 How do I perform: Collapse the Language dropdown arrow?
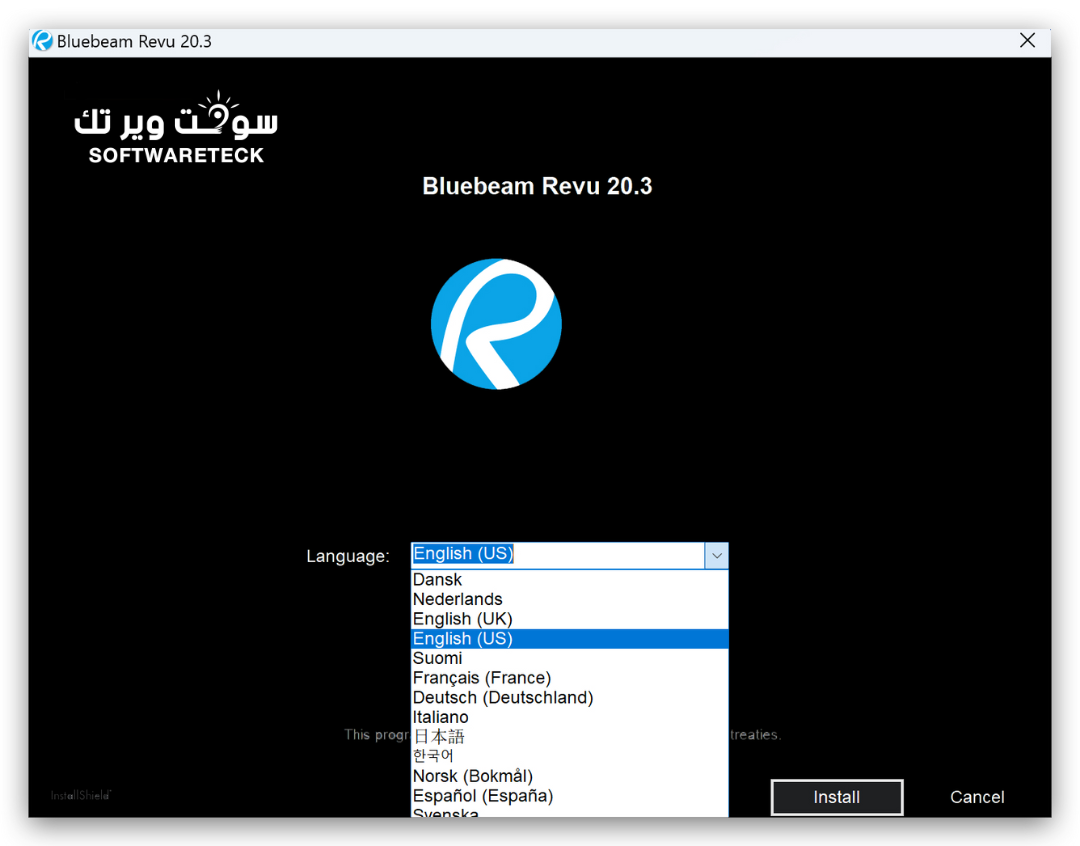716,556
